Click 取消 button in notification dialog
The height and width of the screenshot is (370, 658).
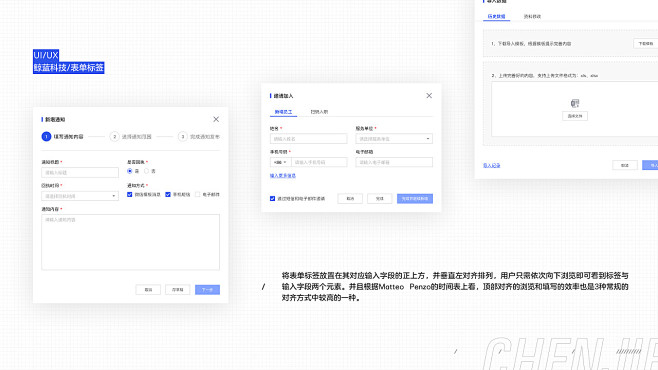coord(148,290)
